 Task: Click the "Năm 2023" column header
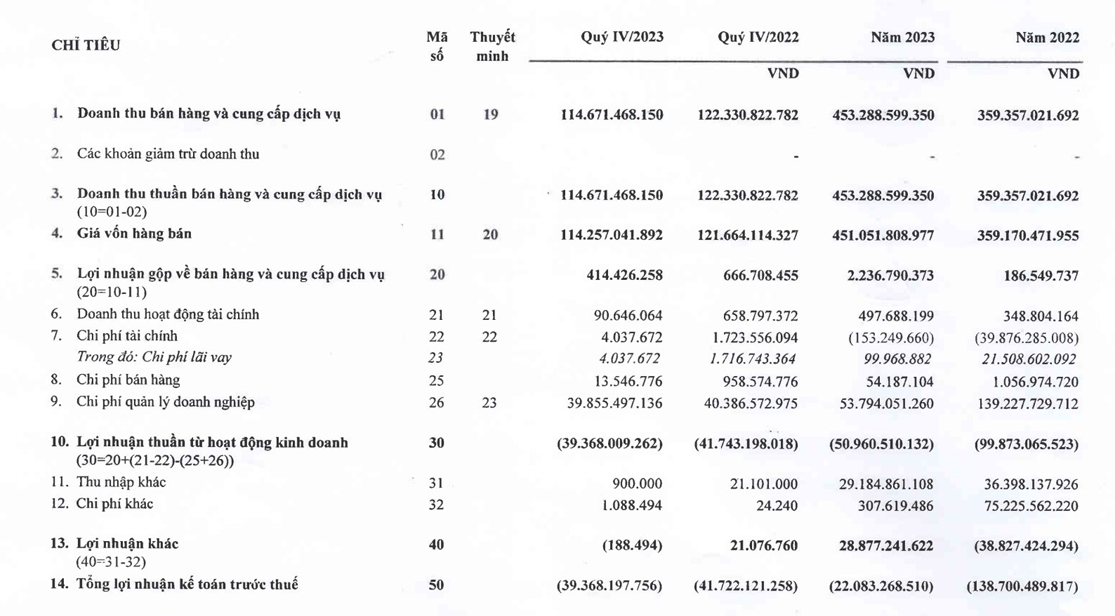pos(902,37)
